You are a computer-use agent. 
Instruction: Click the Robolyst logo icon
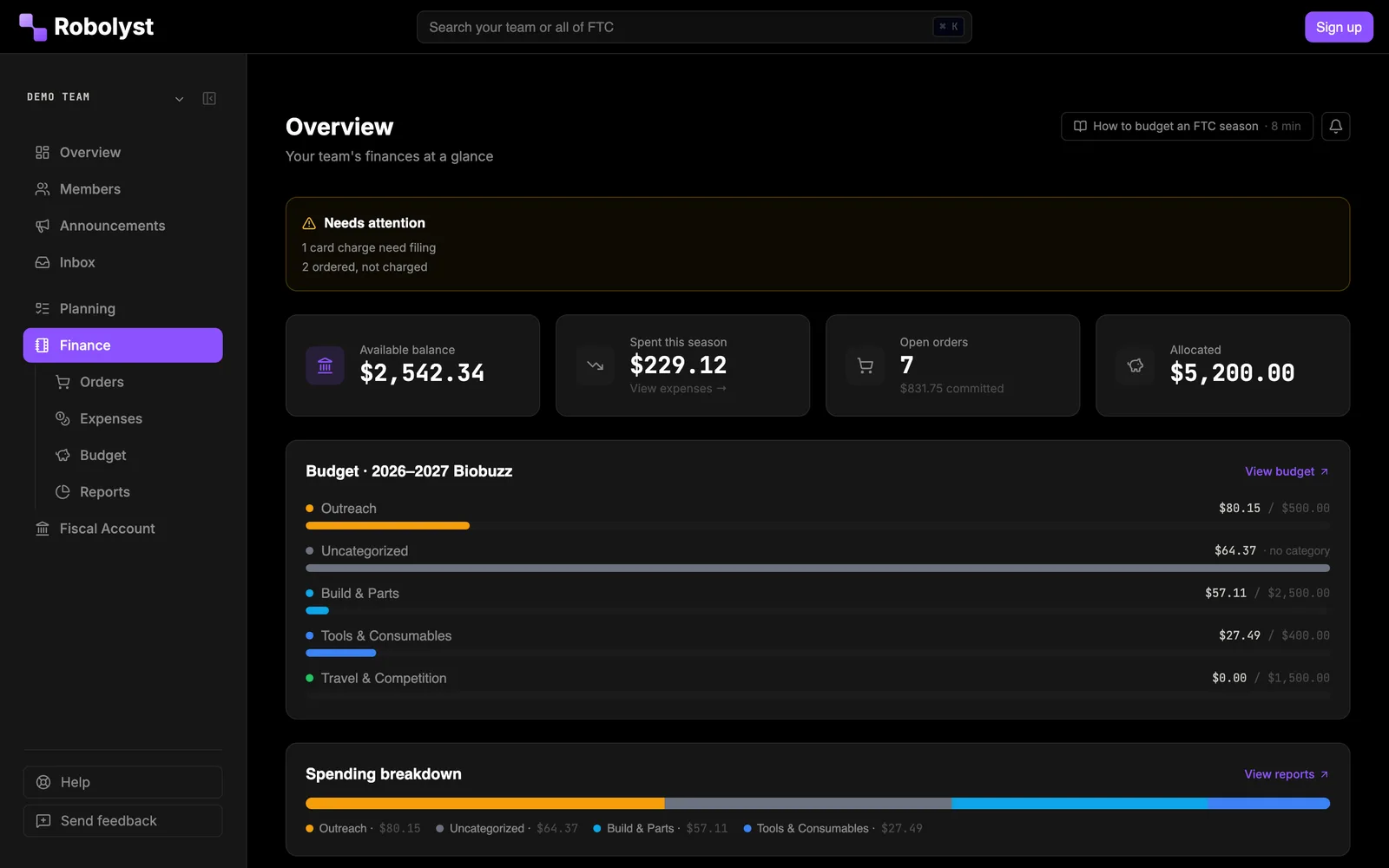(x=33, y=27)
